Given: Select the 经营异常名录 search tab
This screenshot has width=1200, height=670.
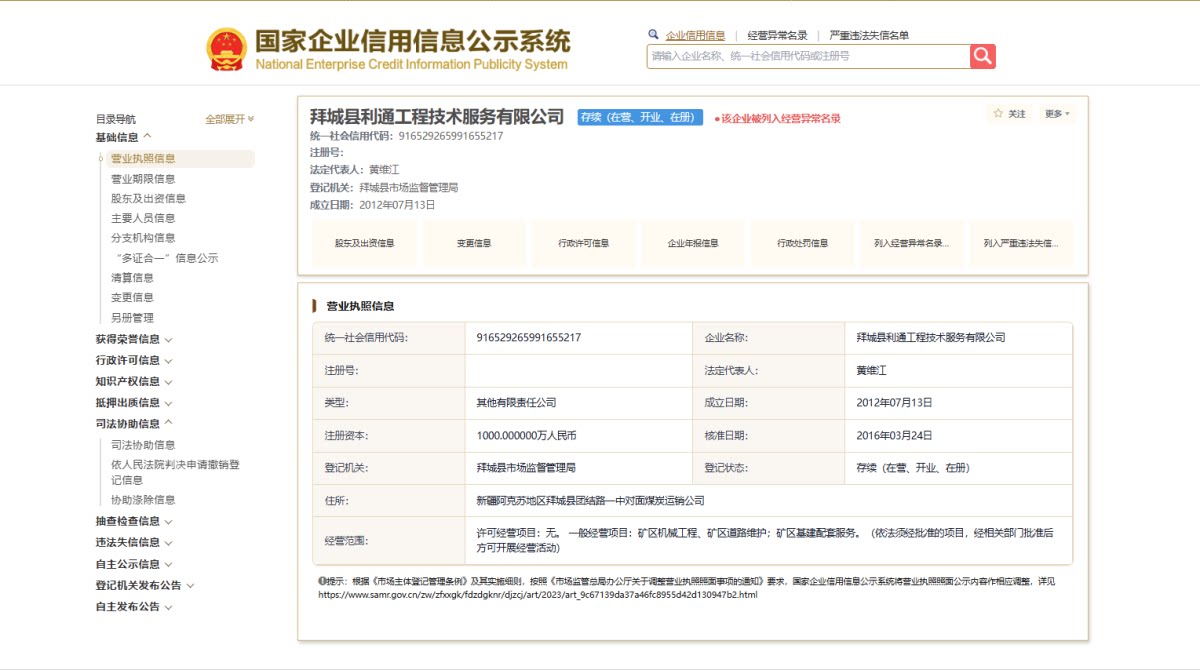Looking at the screenshot, I should (777, 35).
